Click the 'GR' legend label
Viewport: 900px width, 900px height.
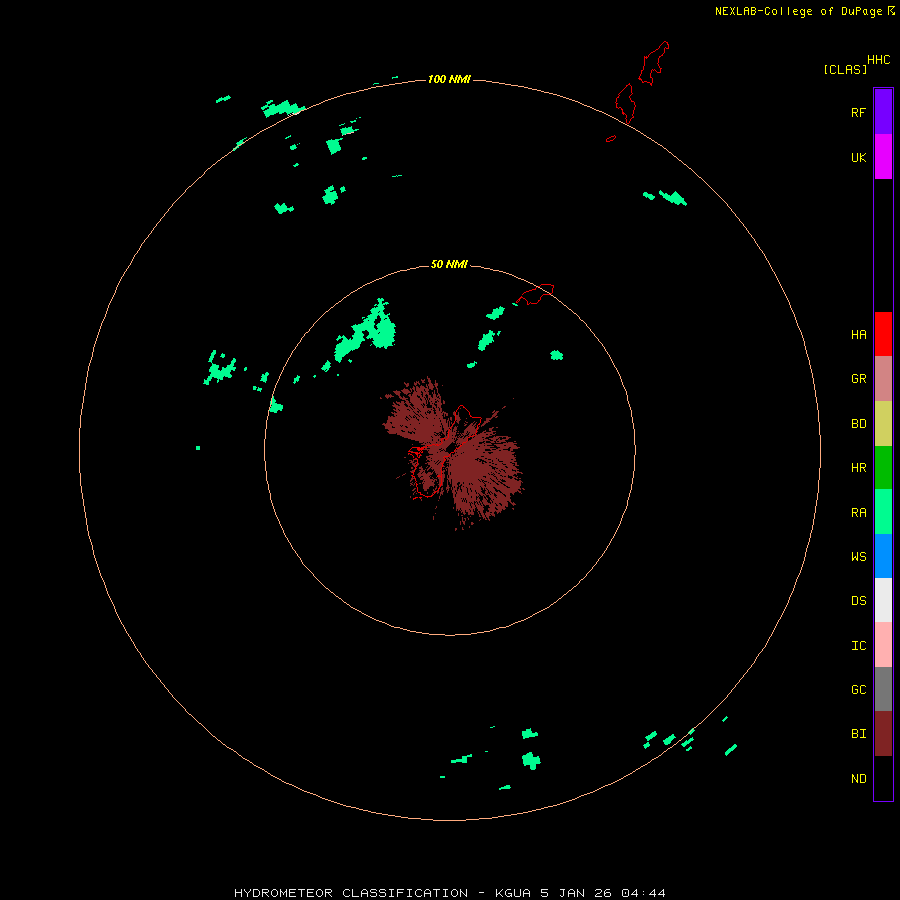(858, 379)
